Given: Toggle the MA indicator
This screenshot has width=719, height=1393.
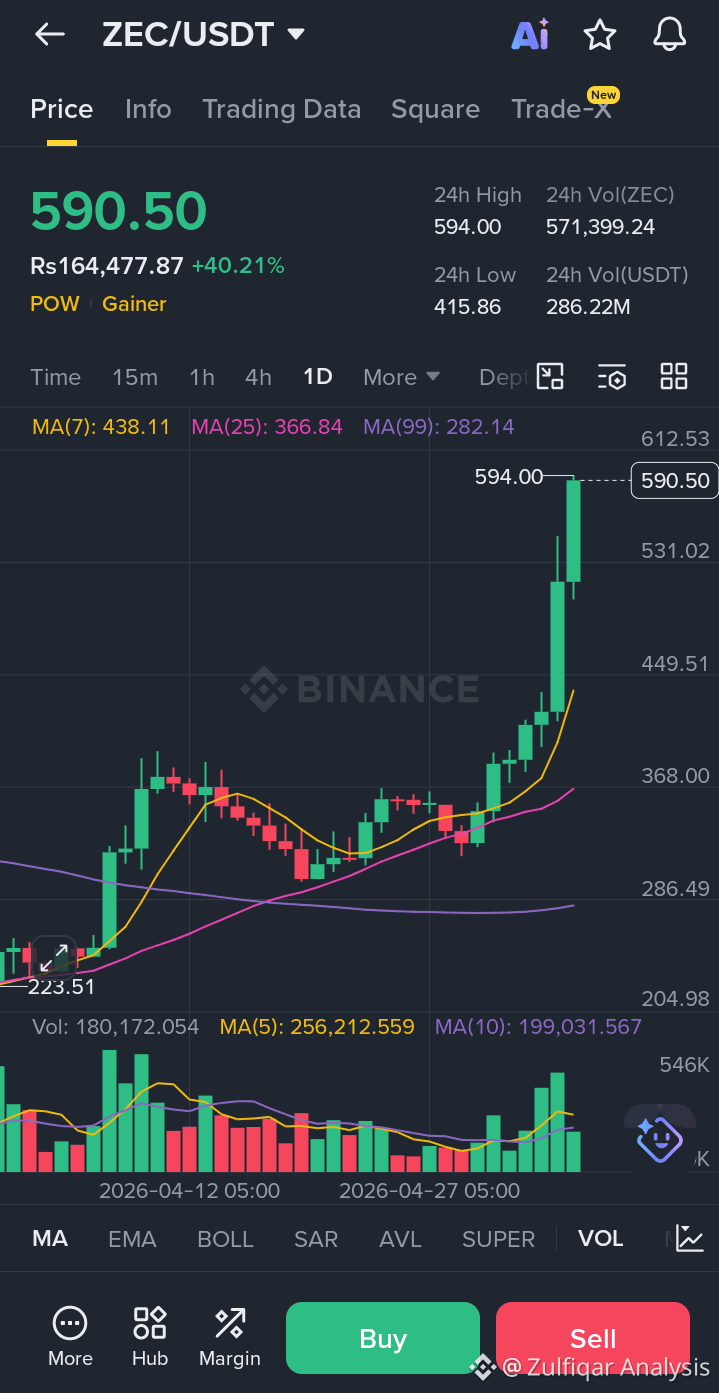Looking at the screenshot, I should tap(50, 1239).
